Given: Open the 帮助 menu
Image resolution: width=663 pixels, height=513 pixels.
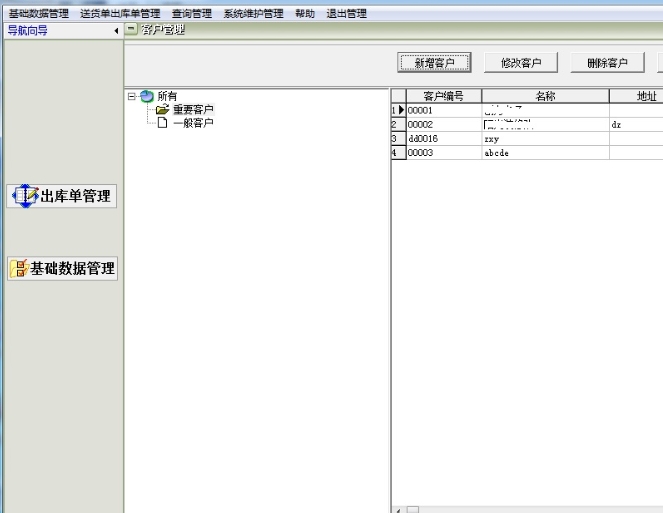Looking at the screenshot, I should 305,14.
